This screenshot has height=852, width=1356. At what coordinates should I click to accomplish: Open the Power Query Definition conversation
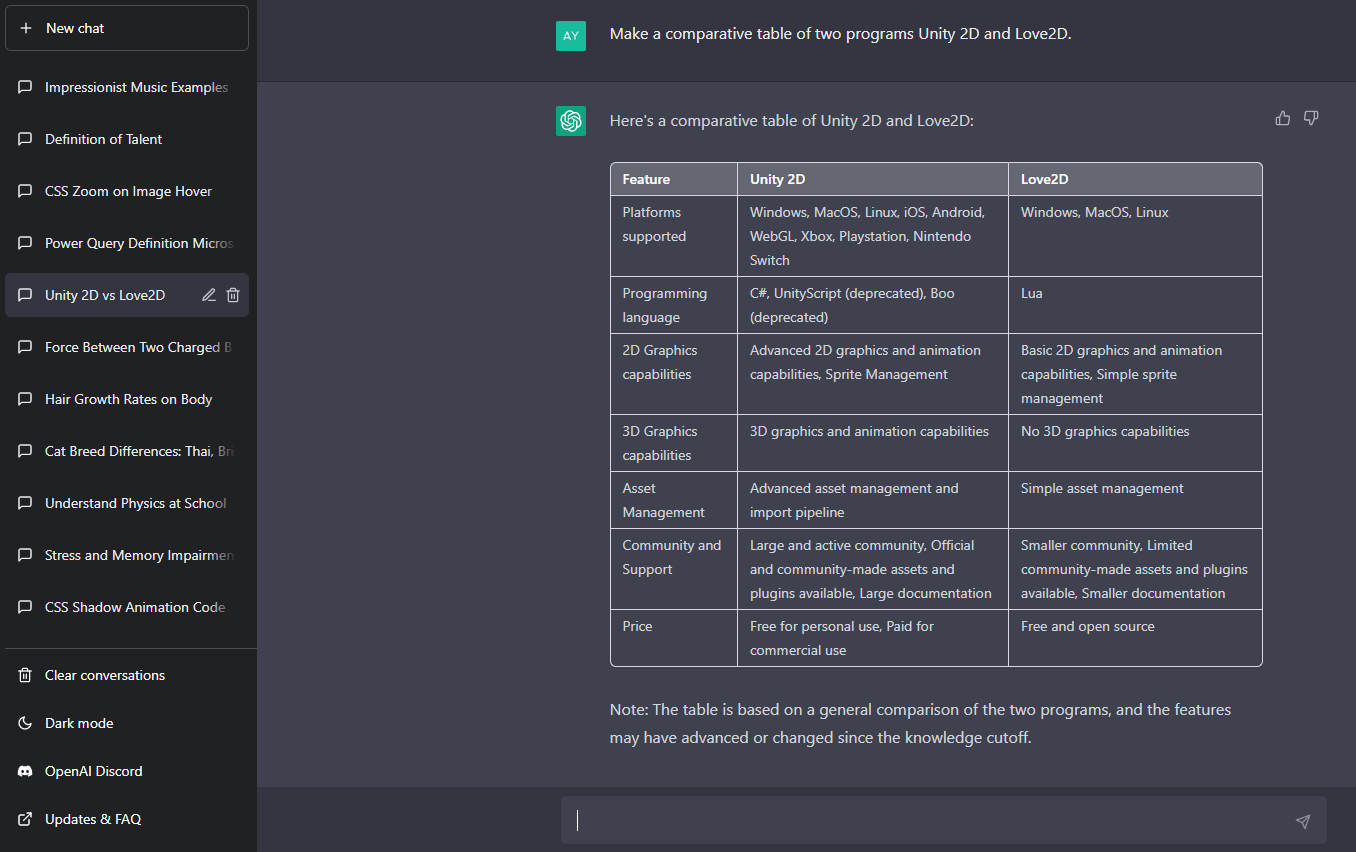click(127, 243)
